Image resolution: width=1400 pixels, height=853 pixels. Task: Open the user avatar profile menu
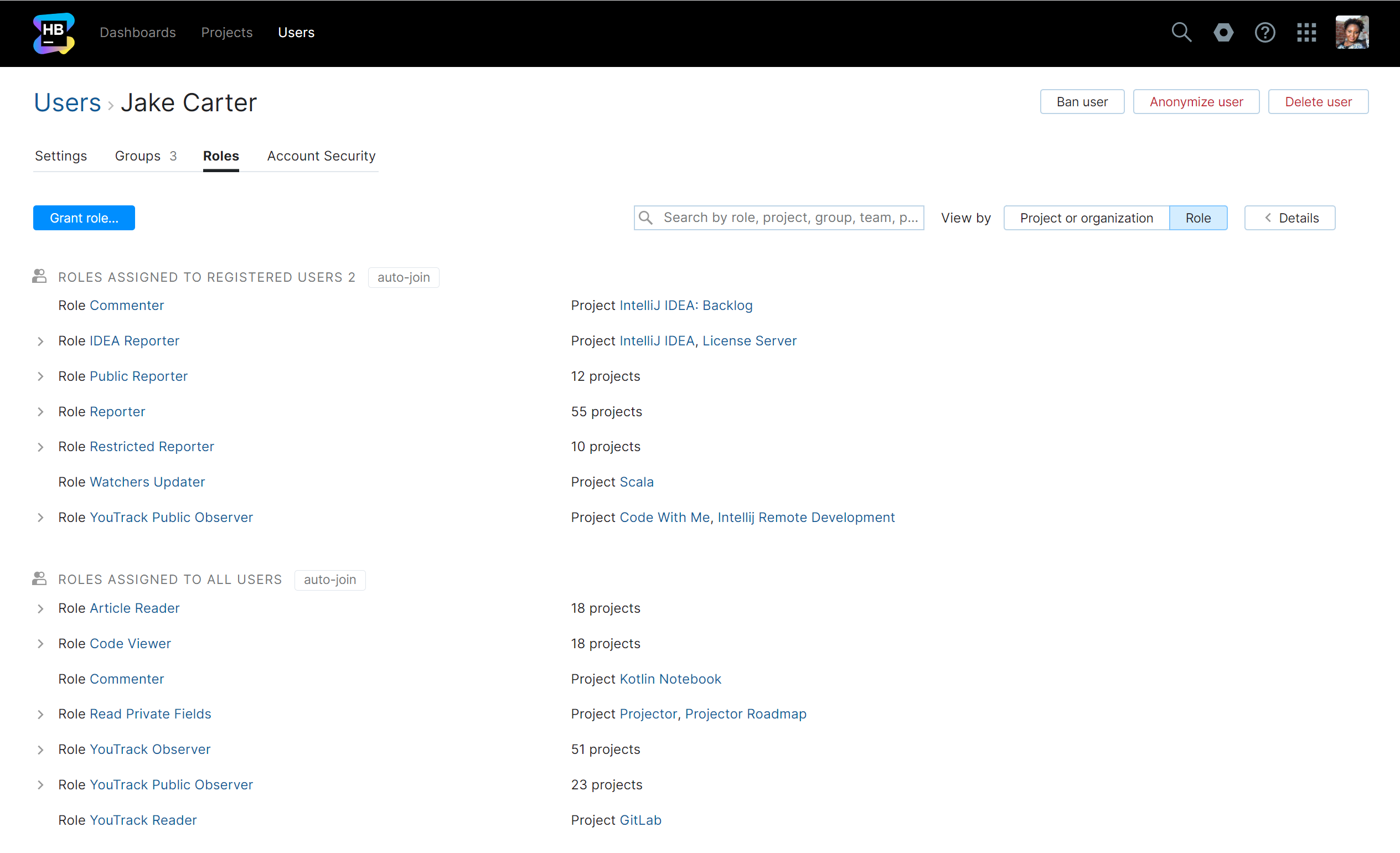click(x=1352, y=33)
